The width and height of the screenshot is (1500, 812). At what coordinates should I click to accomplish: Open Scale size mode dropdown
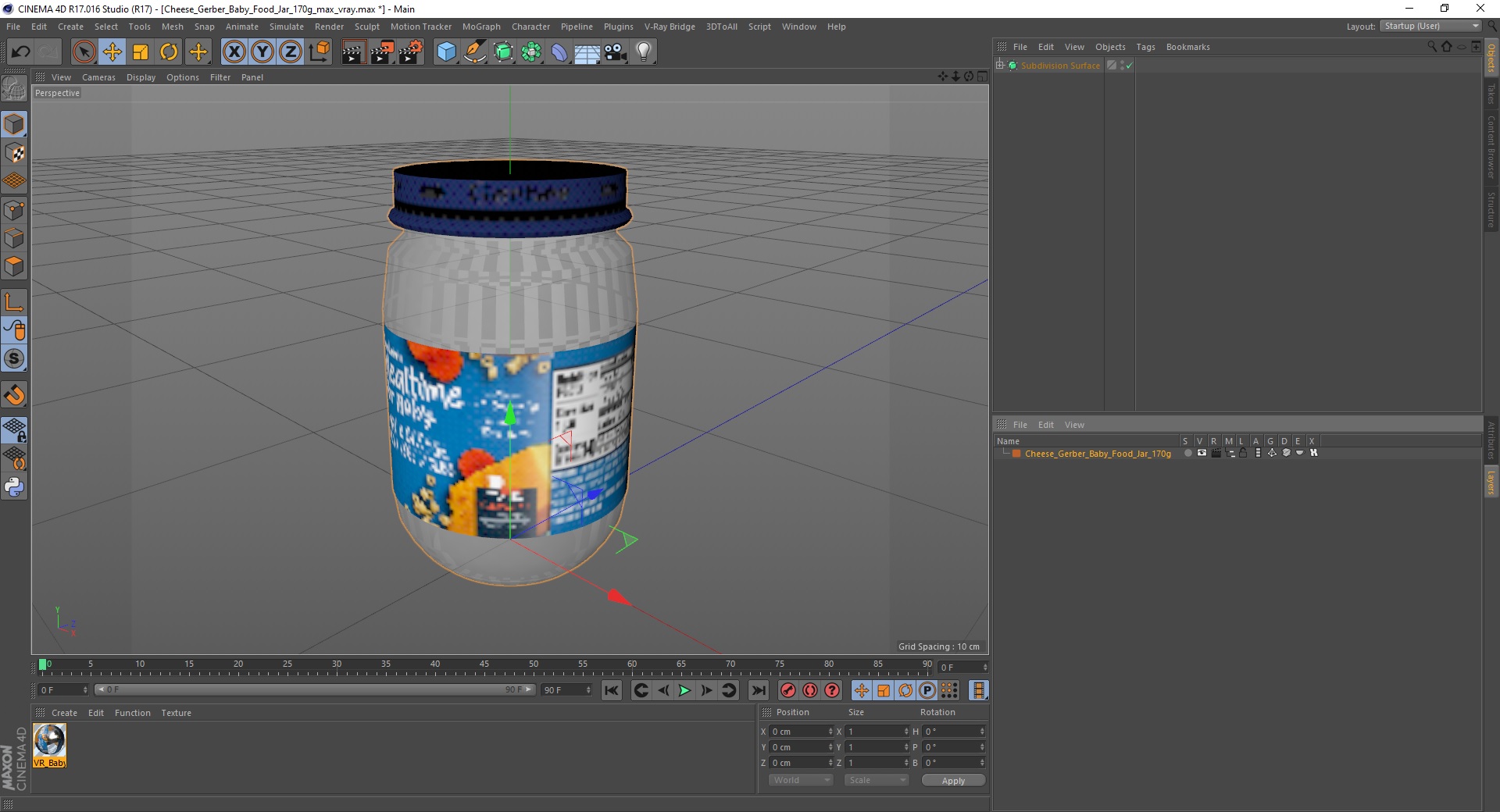click(x=876, y=780)
